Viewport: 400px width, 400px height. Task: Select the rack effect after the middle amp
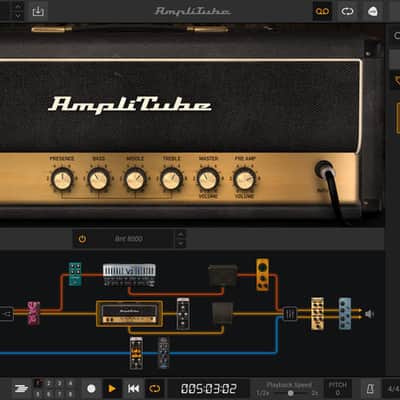pyautogui.click(x=183, y=314)
